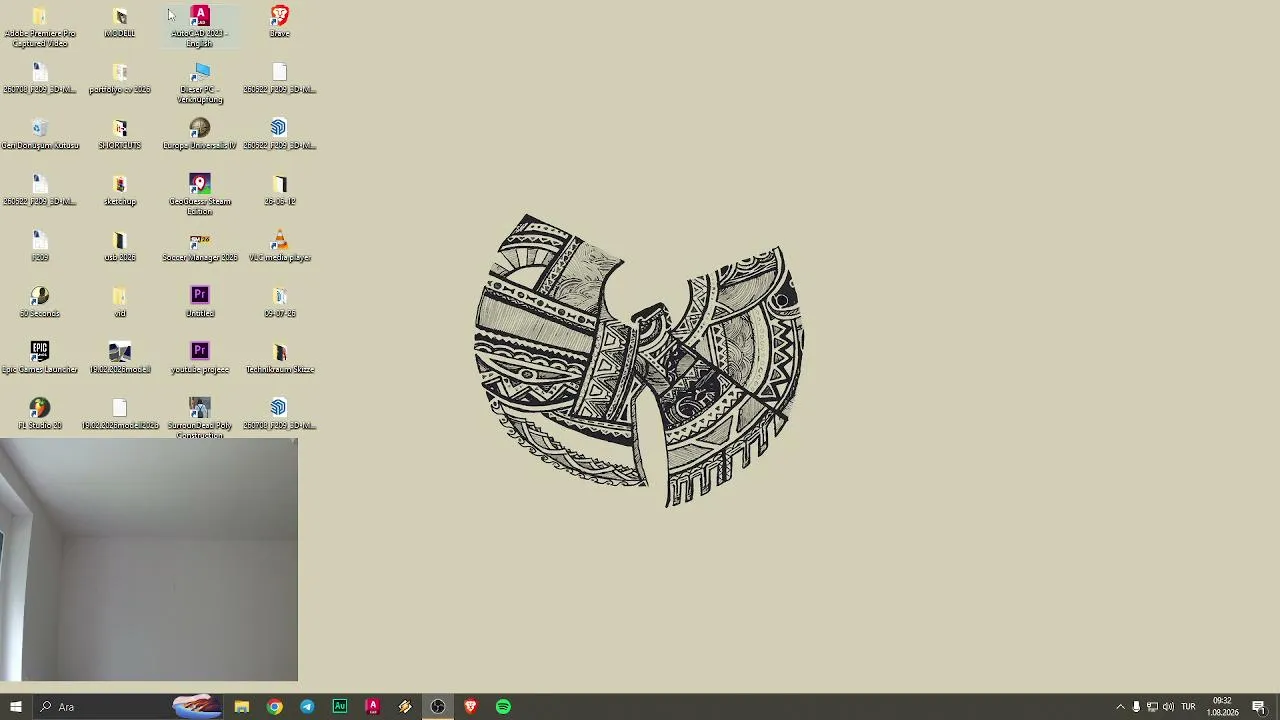Select the MODELL folder on desktop
This screenshot has width=1280, height=720.
point(120,23)
